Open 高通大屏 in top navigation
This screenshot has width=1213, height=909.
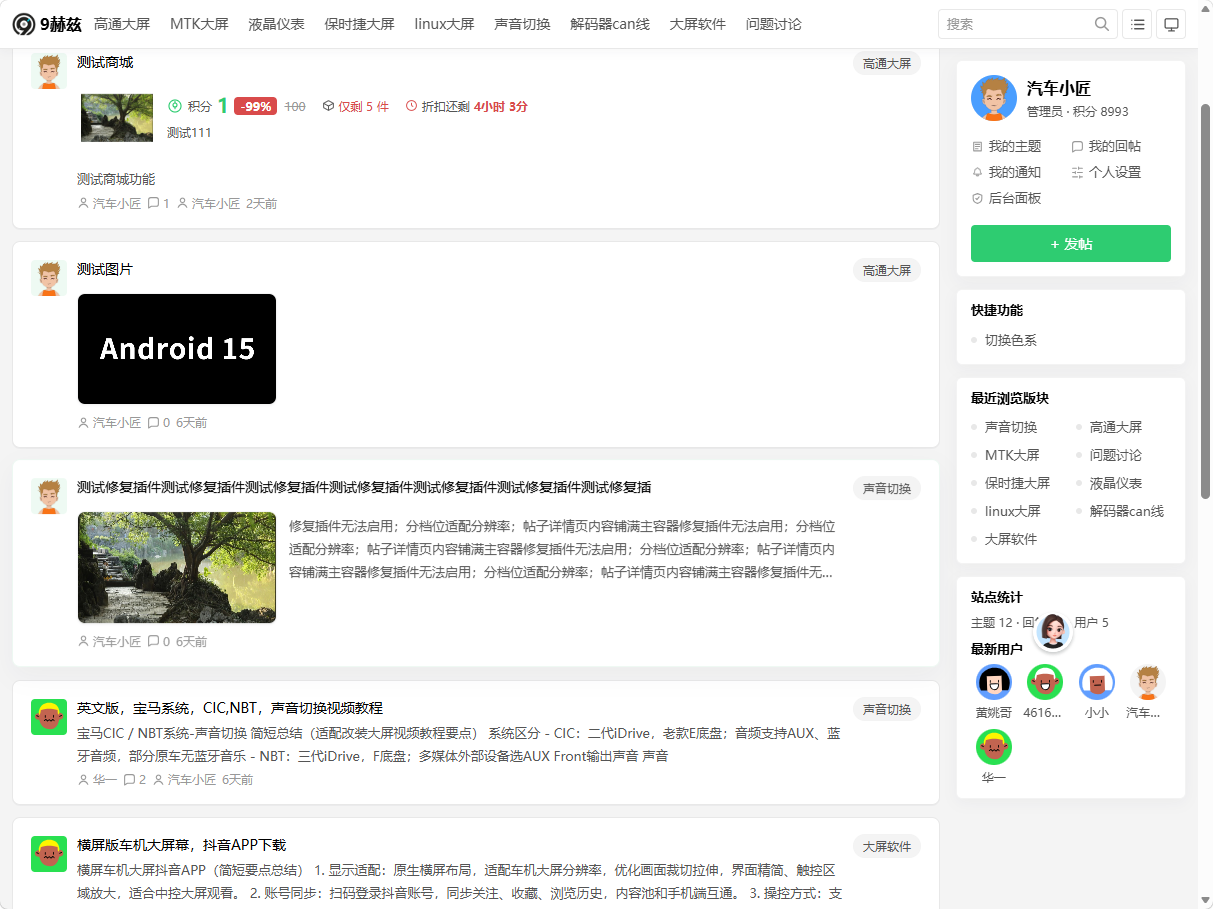[122, 24]
